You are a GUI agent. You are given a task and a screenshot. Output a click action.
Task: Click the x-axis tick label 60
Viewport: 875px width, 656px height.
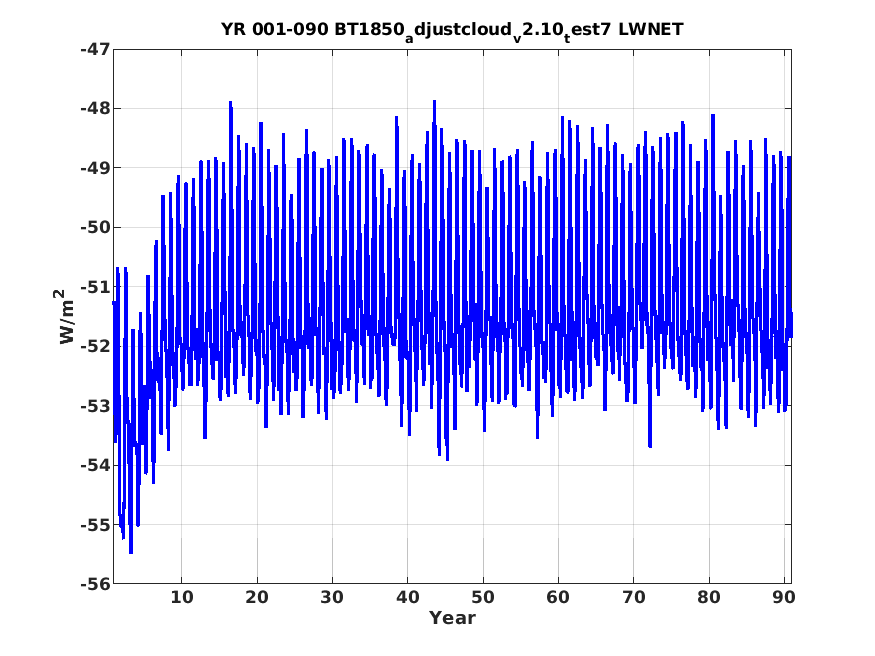558,597
